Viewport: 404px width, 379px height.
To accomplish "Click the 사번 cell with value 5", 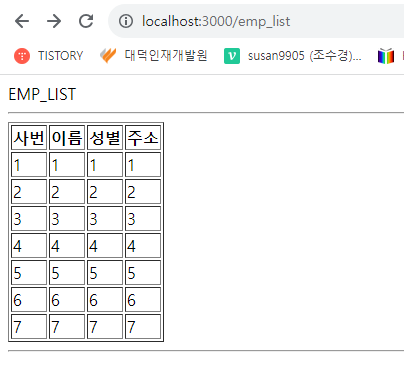I will coord(29,273).
